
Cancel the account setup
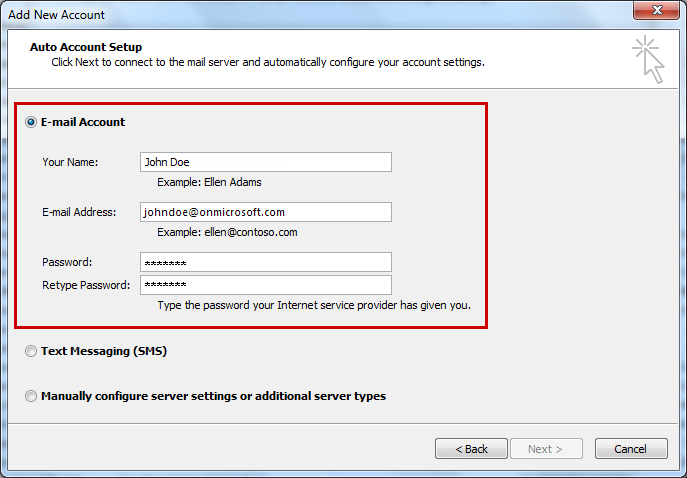(631, 449)
